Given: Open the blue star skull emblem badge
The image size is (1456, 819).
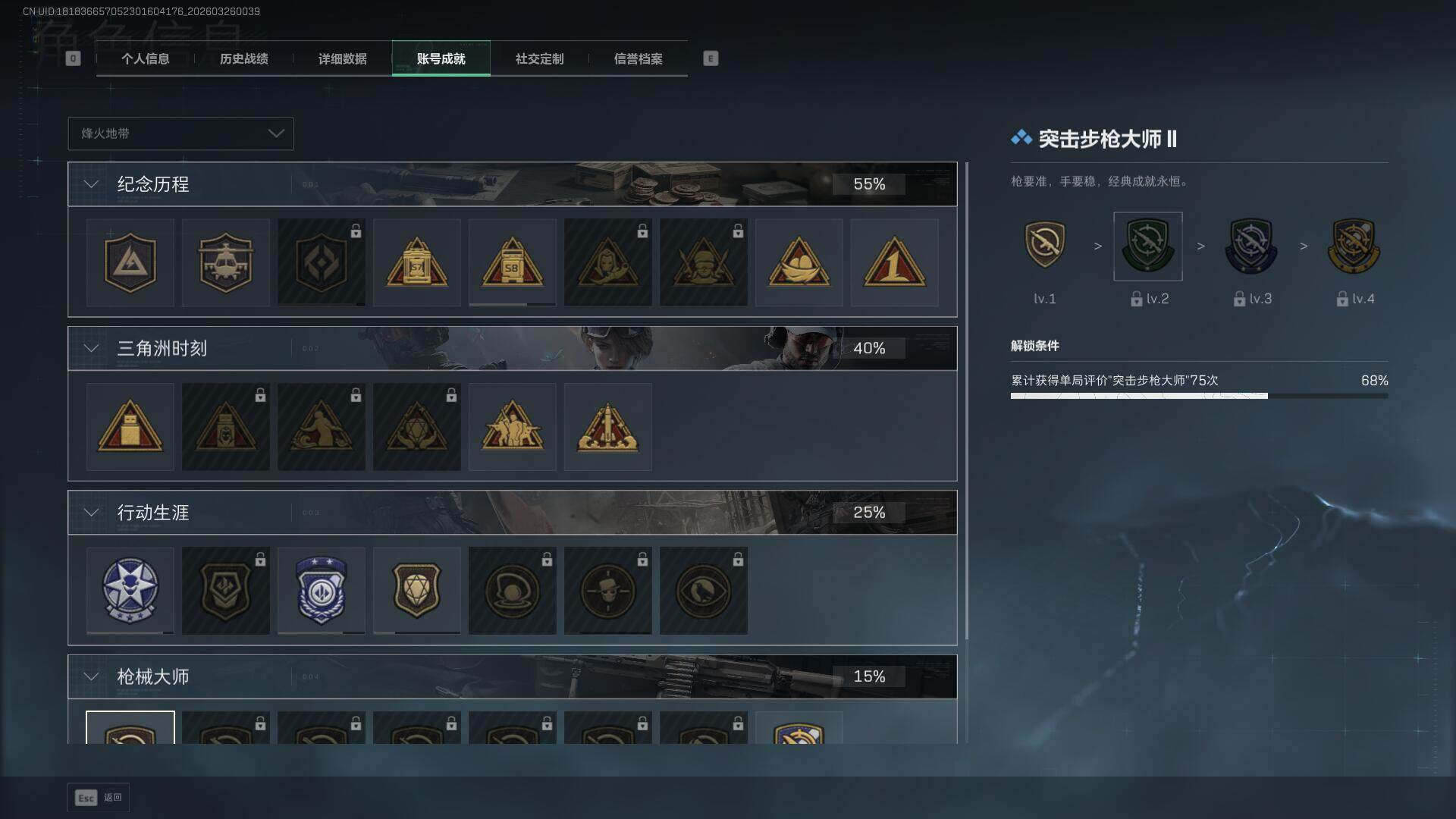Looking at the screenshot, I should point(130,591).
